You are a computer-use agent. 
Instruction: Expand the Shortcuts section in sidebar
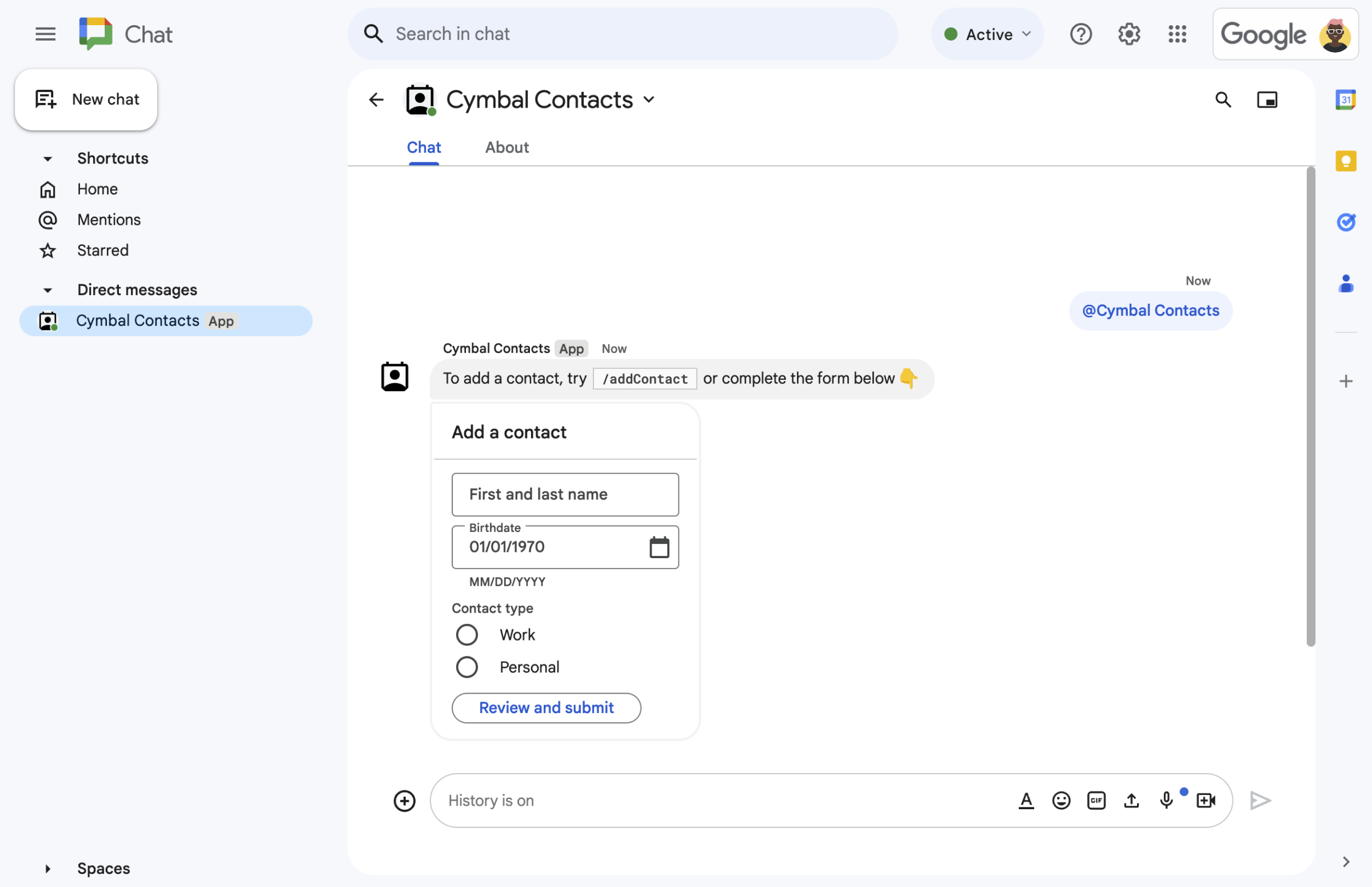coord(46,157)
